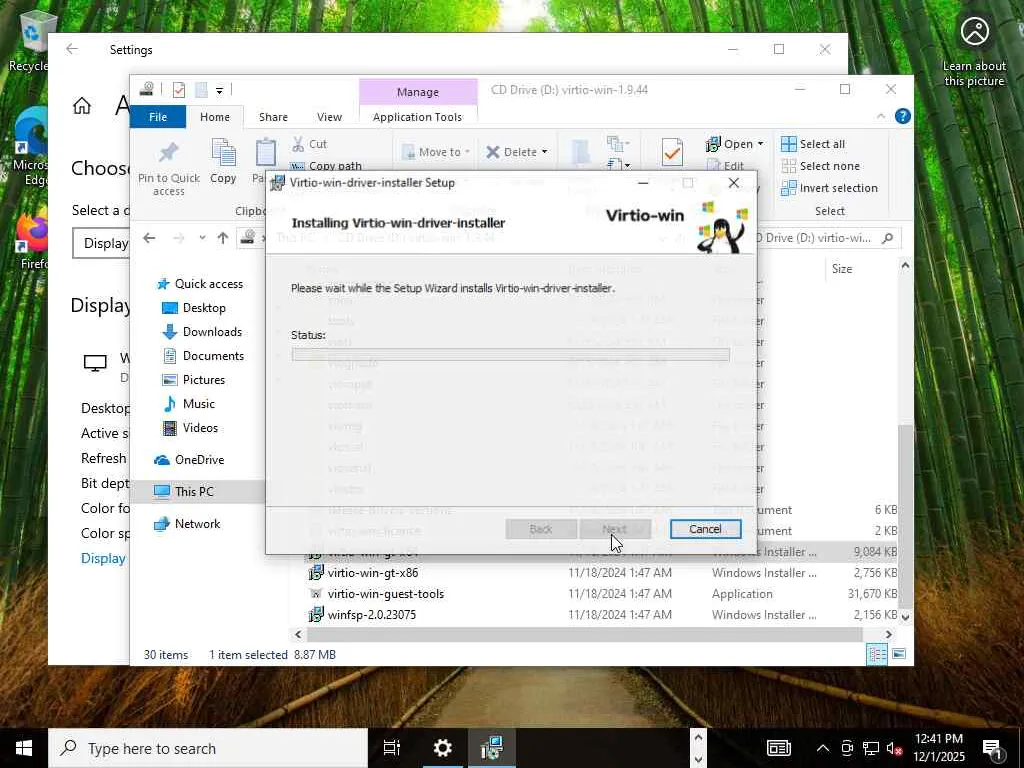Switch to details view icon
This screenshot has height=768, width=1024.
point(876,654)
